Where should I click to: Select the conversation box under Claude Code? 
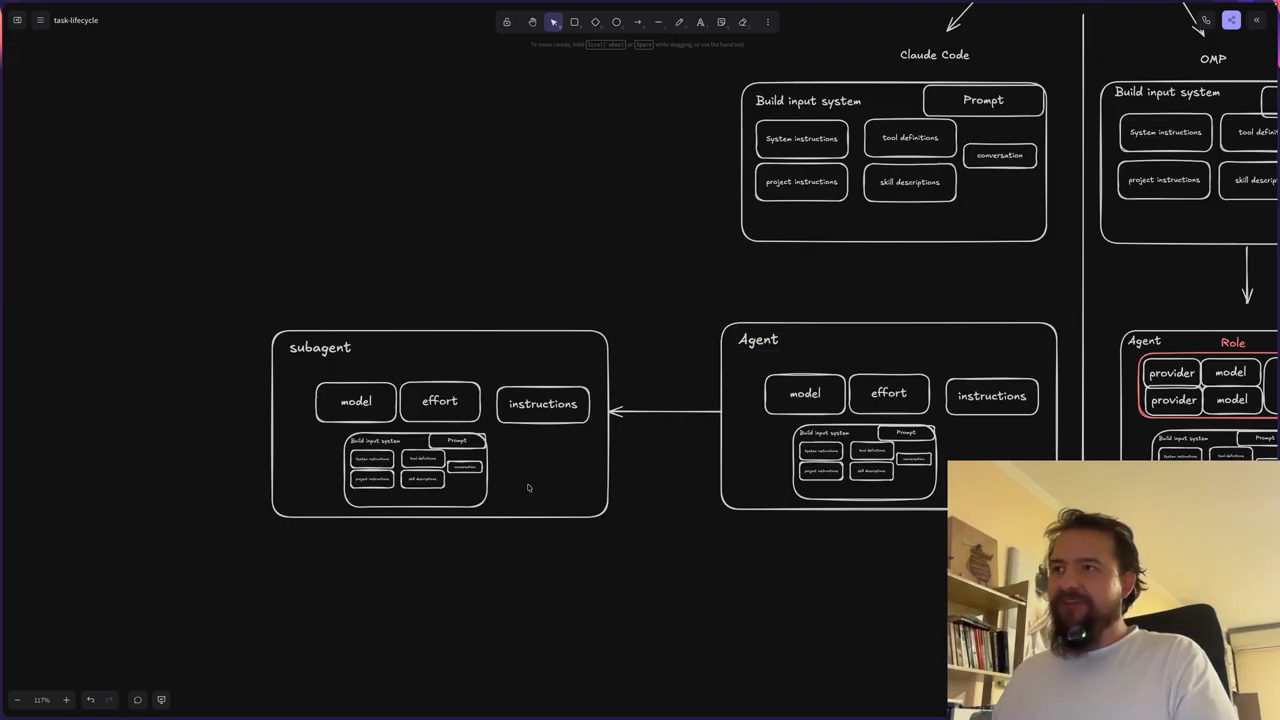point(1000,155)
